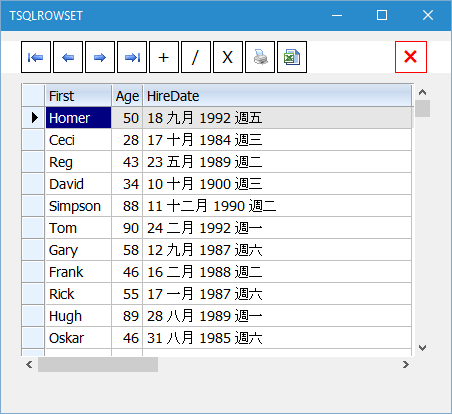Move to previous record arrow
The height and width of the screenshot is (414, 452).
[x=68, y=57]
